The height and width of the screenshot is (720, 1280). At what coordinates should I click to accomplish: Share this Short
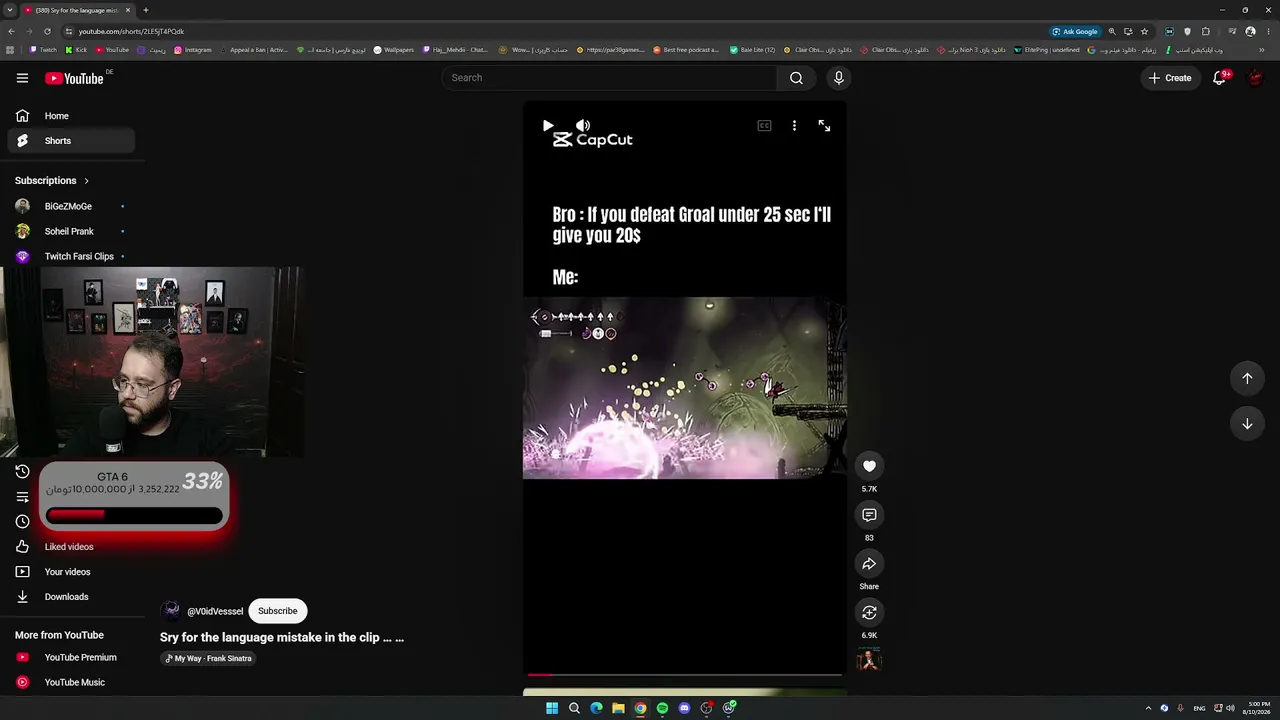coord(869,564)
